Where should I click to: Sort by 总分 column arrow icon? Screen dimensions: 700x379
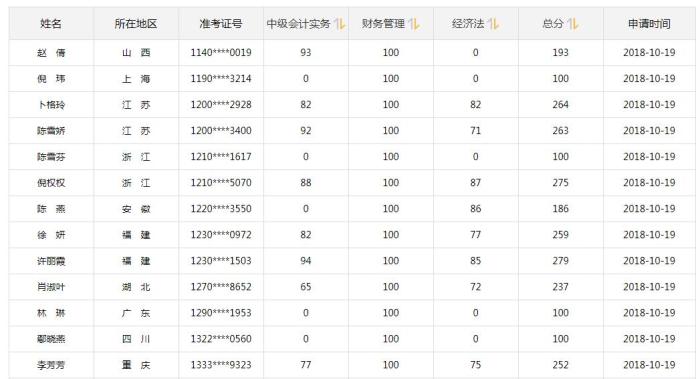(x=573, y=24)
